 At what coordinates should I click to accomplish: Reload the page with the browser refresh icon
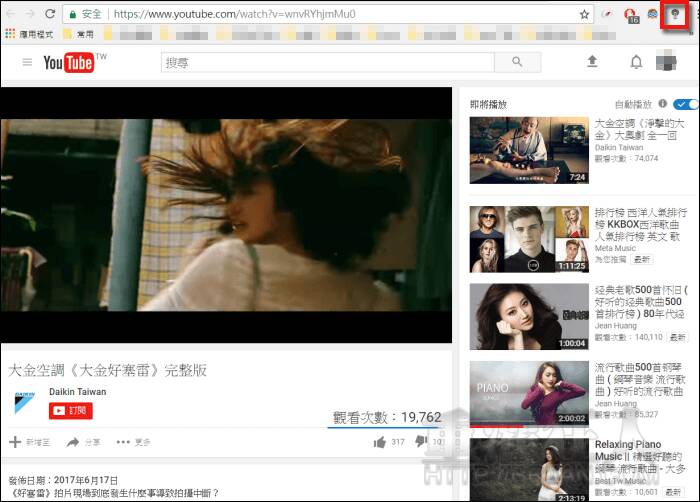[50, 14]
